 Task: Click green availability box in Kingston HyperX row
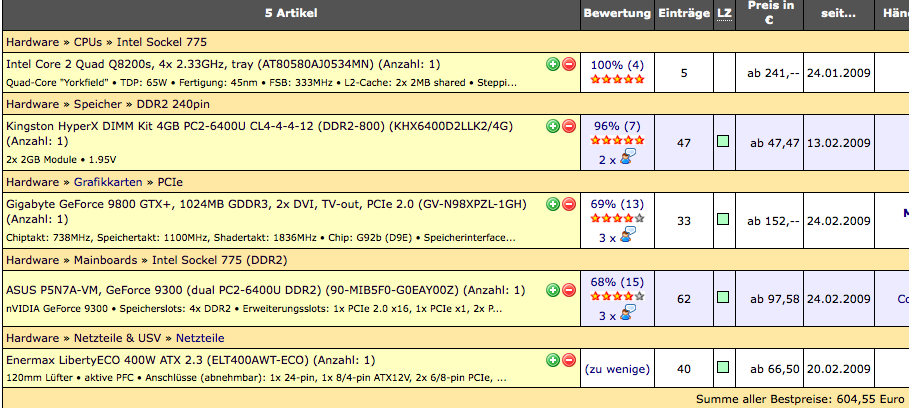[723, 141]
